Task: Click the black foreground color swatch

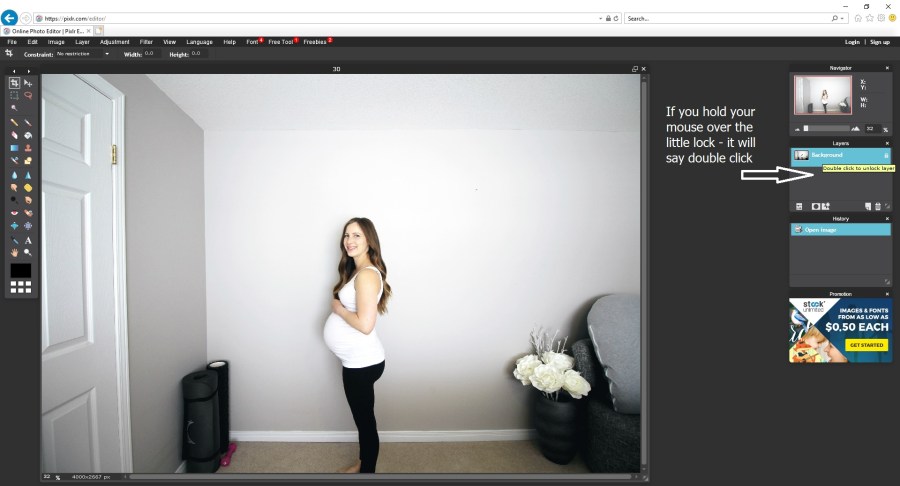Action: coord(21,270)
